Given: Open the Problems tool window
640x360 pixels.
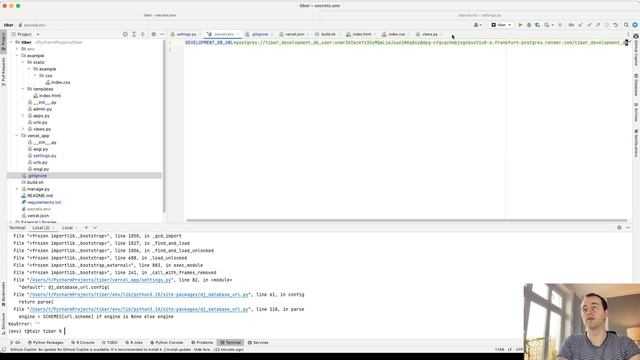Looking at the screenshot, I should tap(202, 342).
